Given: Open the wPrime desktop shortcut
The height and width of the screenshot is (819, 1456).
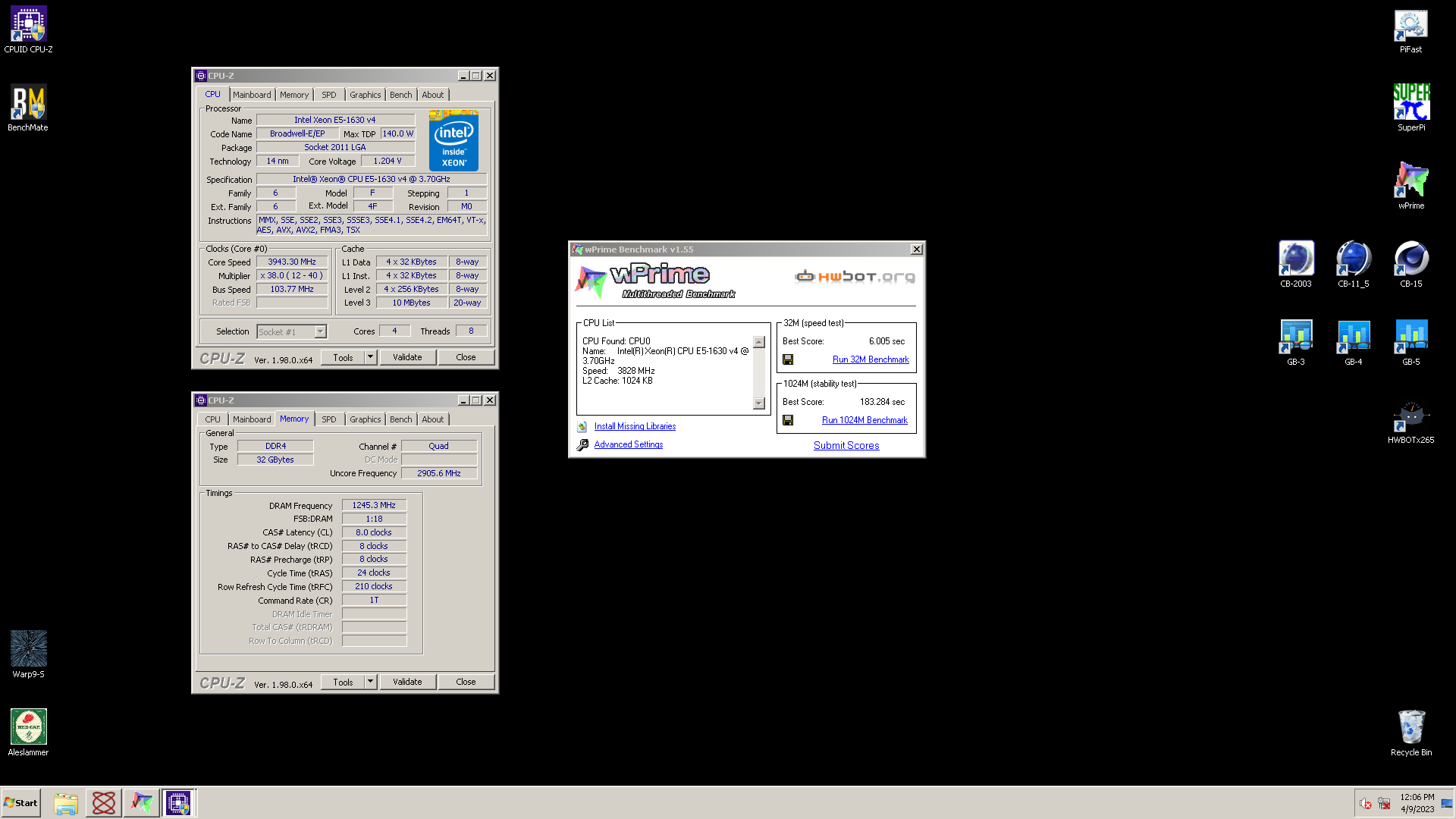Looking at the screenshot, I should 1410,186.
